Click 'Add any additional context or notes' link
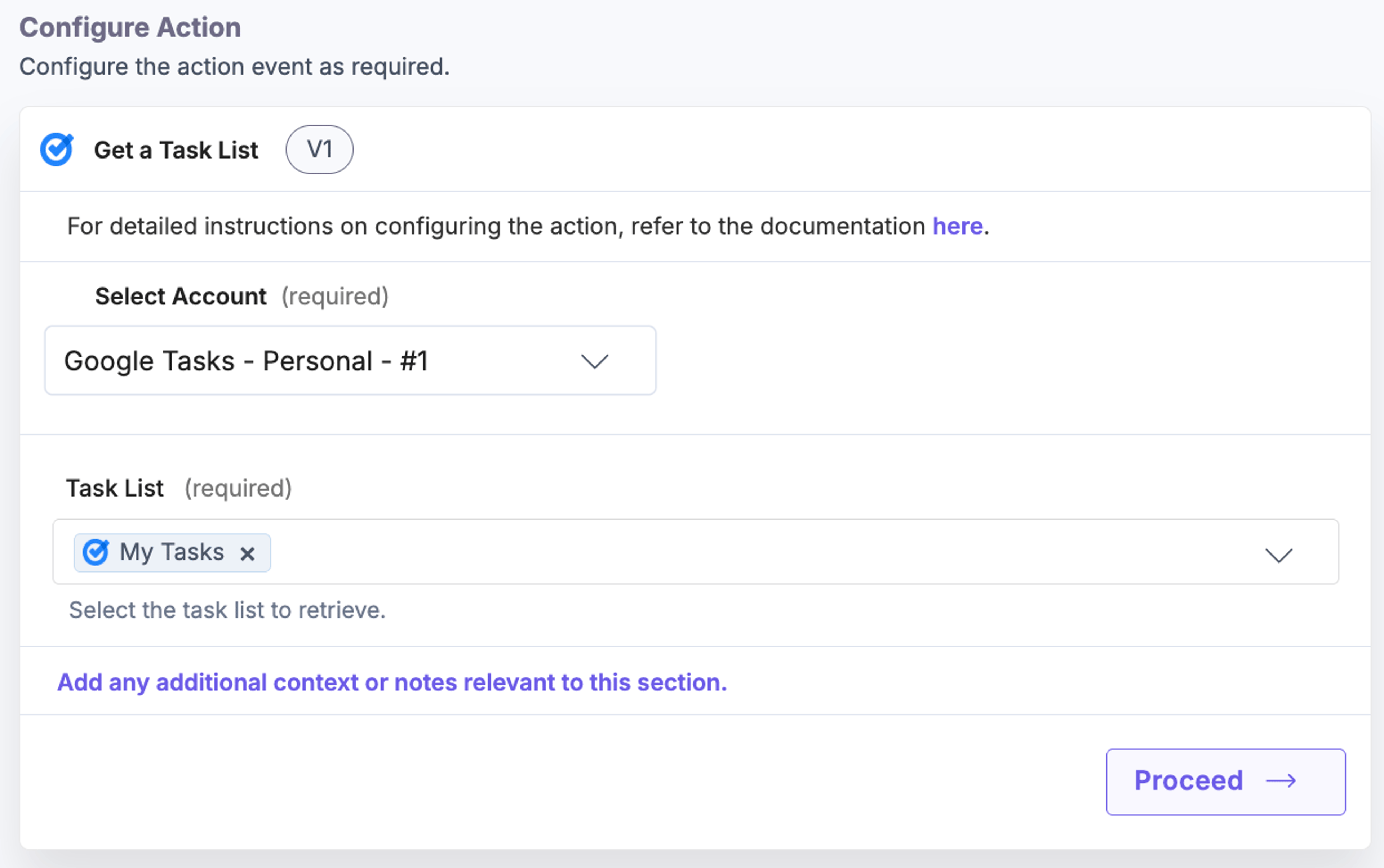Viewport: 1384px width, 868px height. 392,682
